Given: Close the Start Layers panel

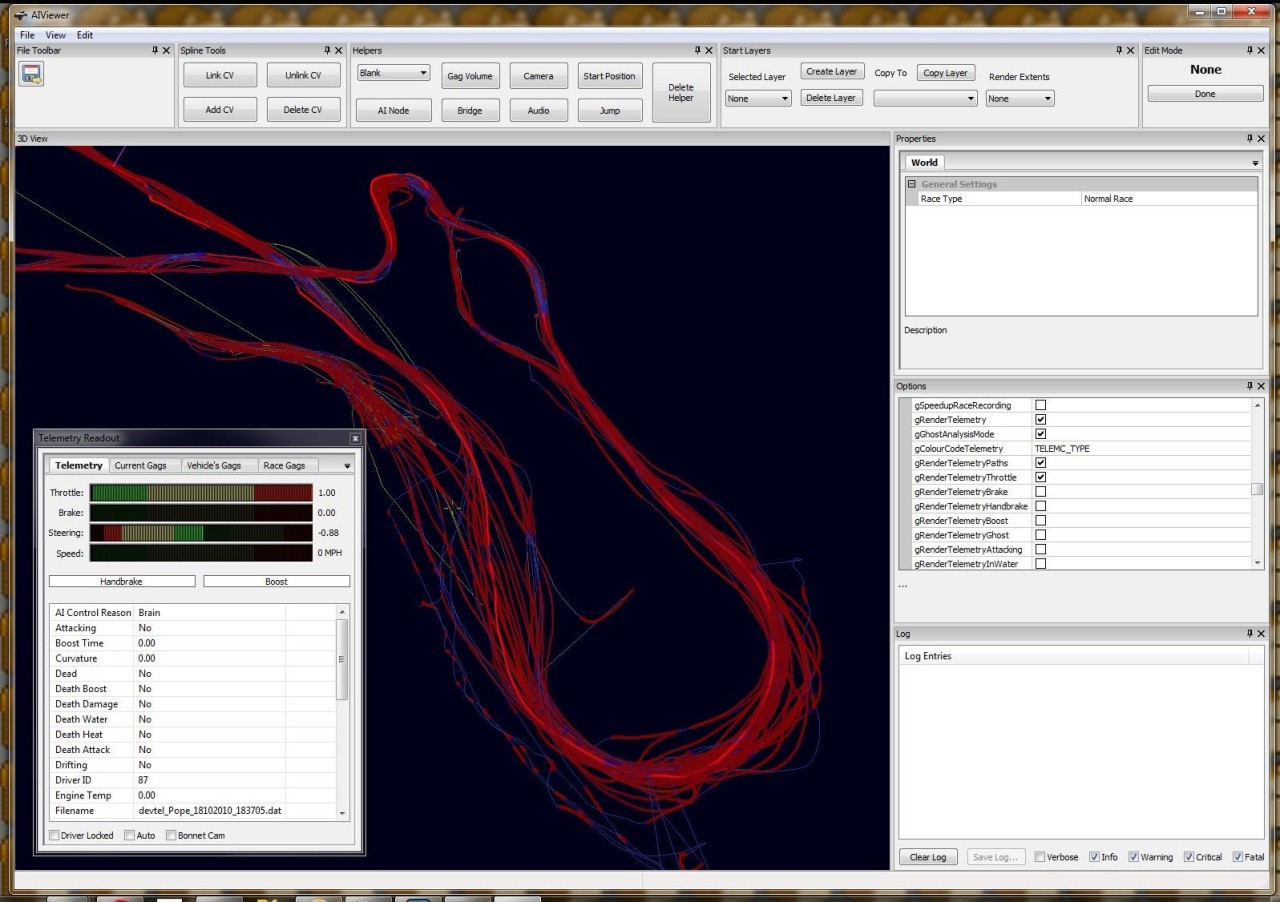Looking at the screenshot, I should point(1131,50).
